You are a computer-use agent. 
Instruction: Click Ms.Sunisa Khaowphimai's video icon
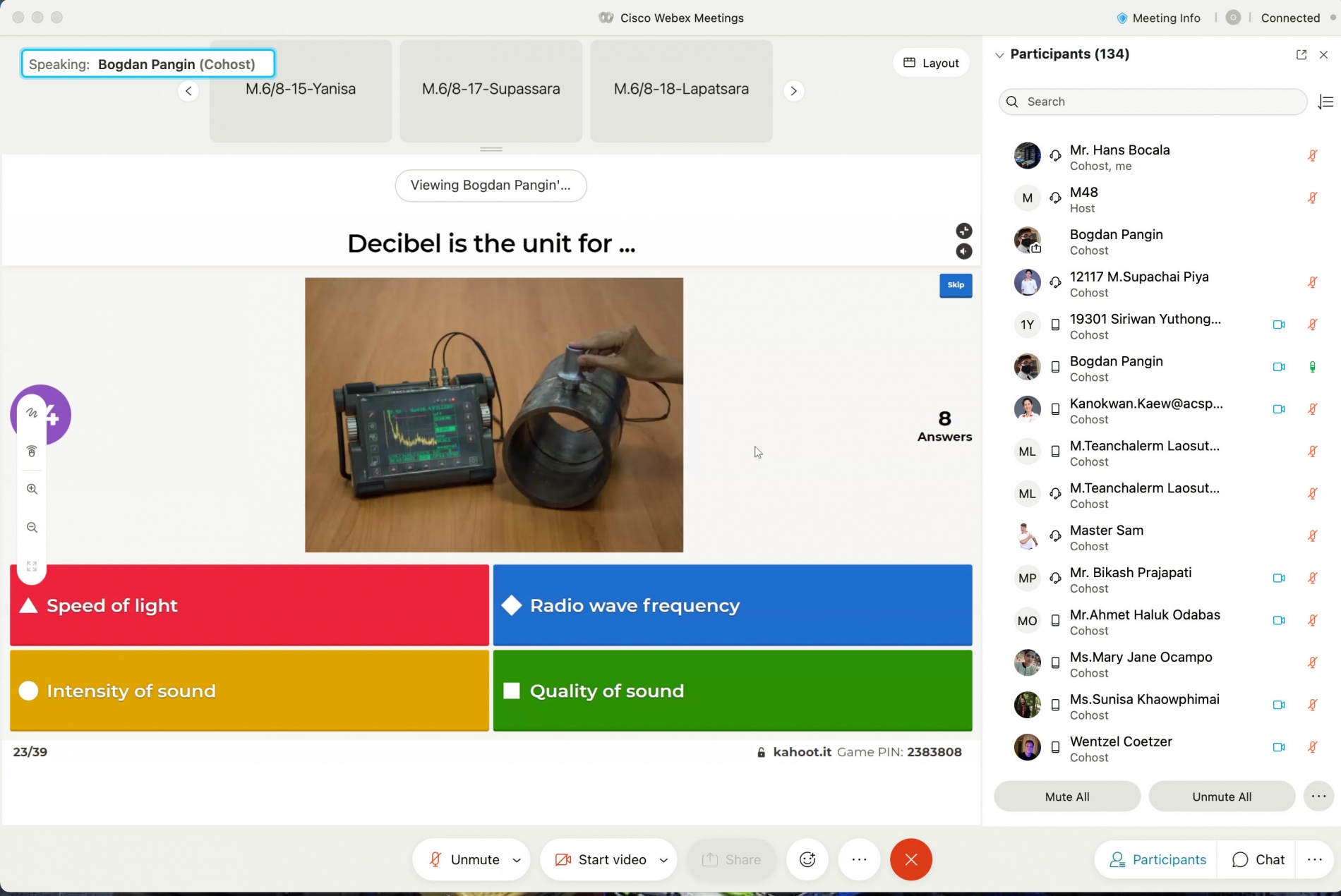tap(1278, 705)
